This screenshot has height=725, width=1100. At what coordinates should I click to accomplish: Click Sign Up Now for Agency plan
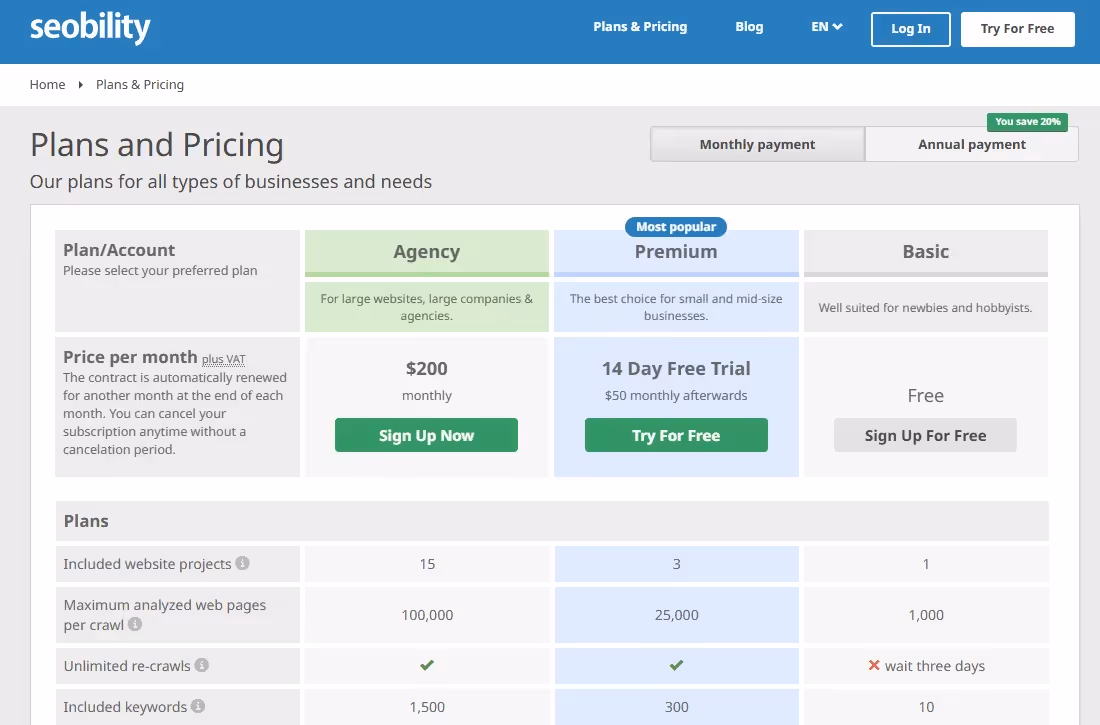427,435
